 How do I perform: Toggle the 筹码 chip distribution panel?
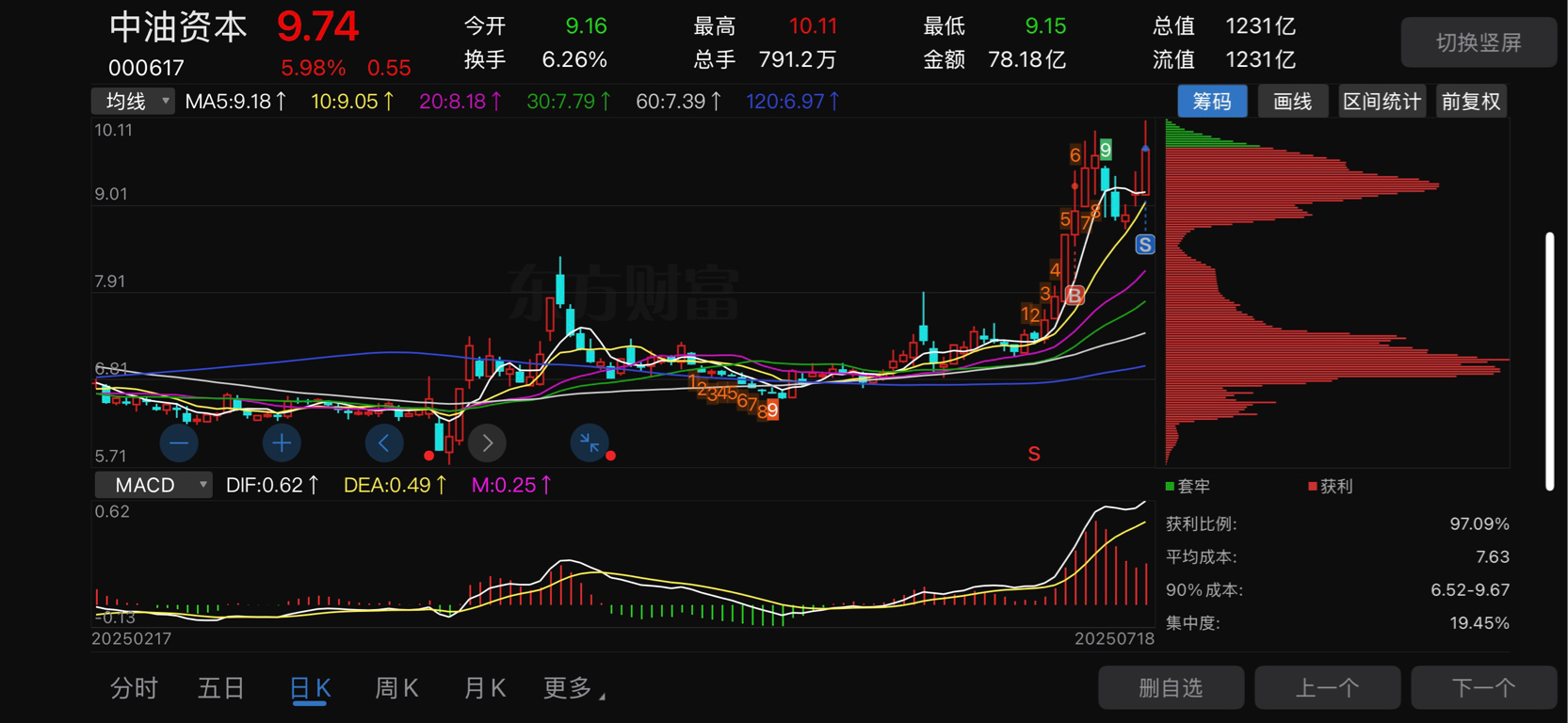click(1212, 102)
